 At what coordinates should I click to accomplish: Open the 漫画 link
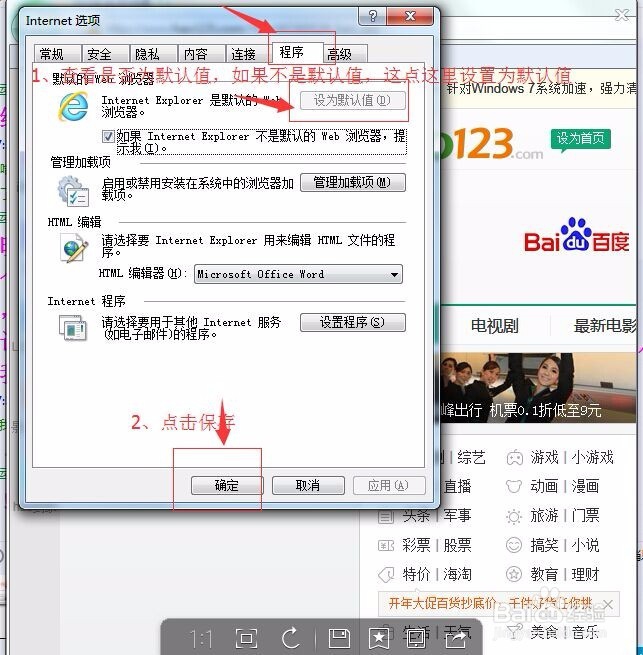point(585,487)
